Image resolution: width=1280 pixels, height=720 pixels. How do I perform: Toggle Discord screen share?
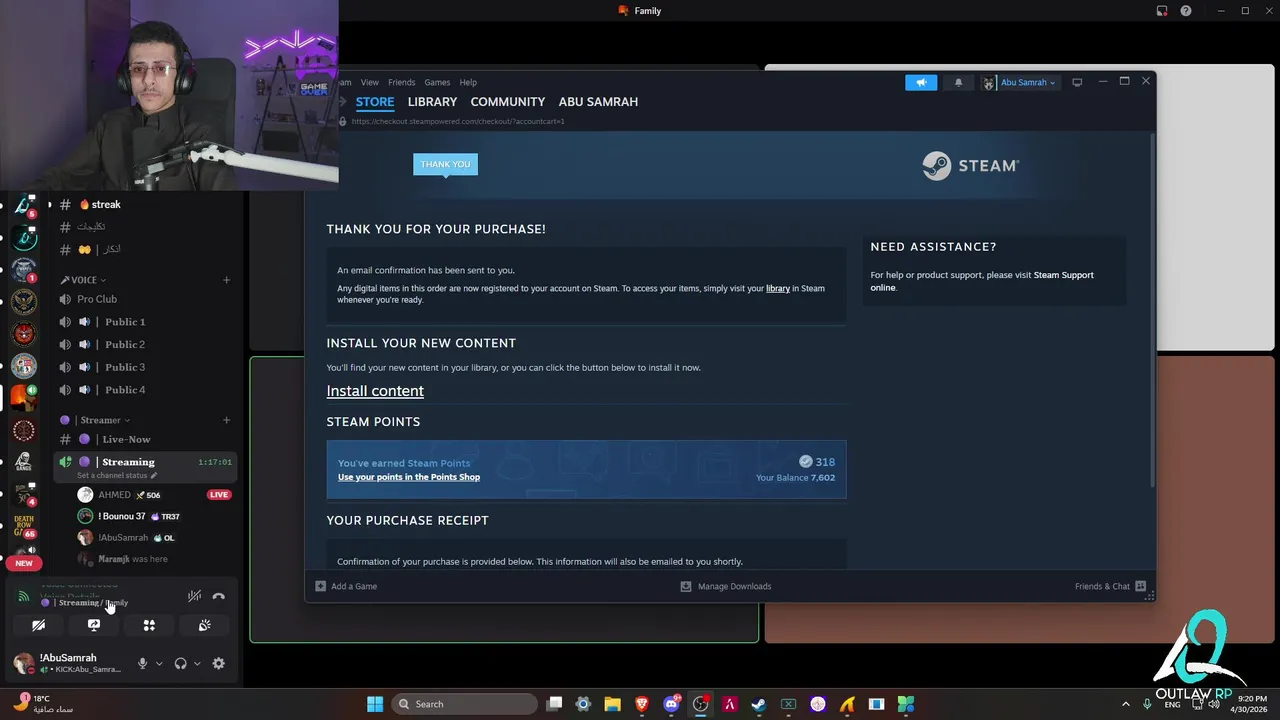tap(94, 625)
